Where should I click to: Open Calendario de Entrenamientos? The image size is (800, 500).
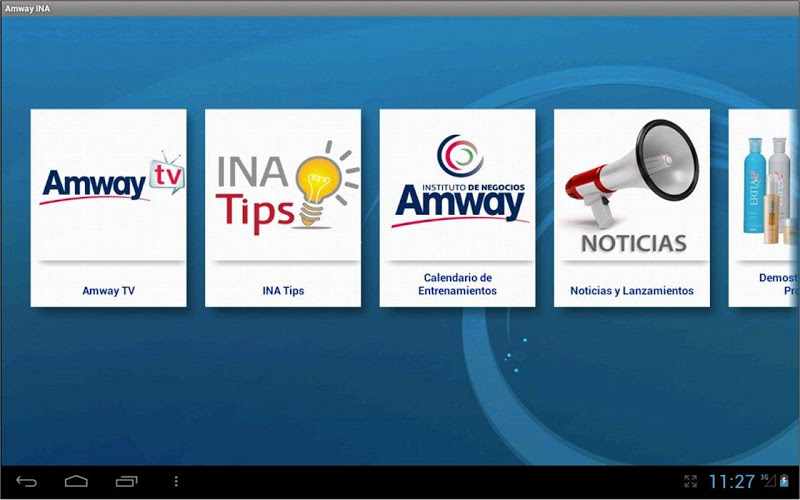(458, 284)
